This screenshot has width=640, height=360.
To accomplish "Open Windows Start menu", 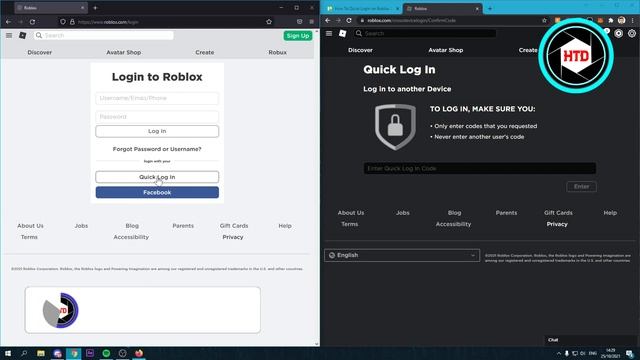I will (8, 353).
